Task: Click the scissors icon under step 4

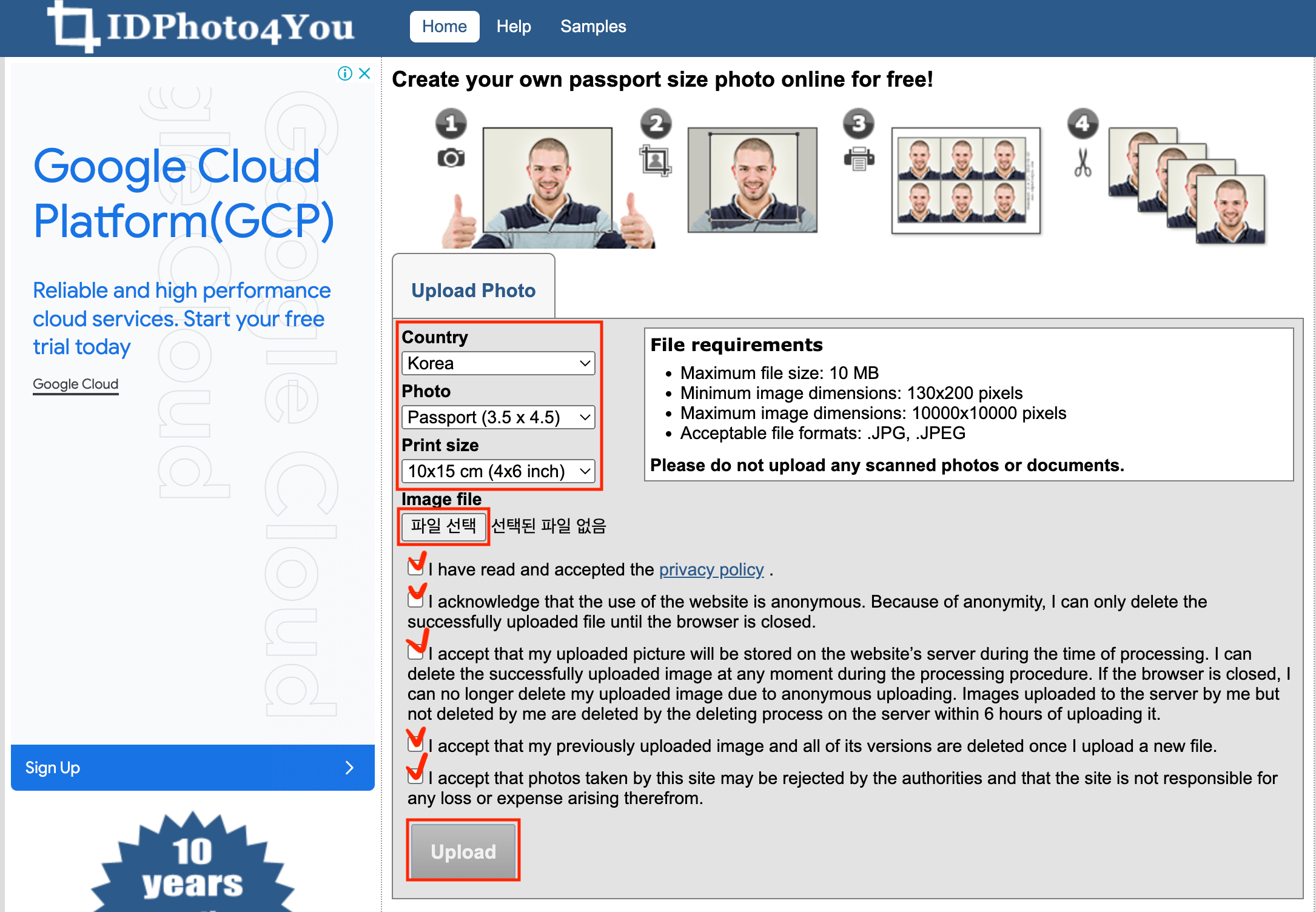Action: 1083,163
